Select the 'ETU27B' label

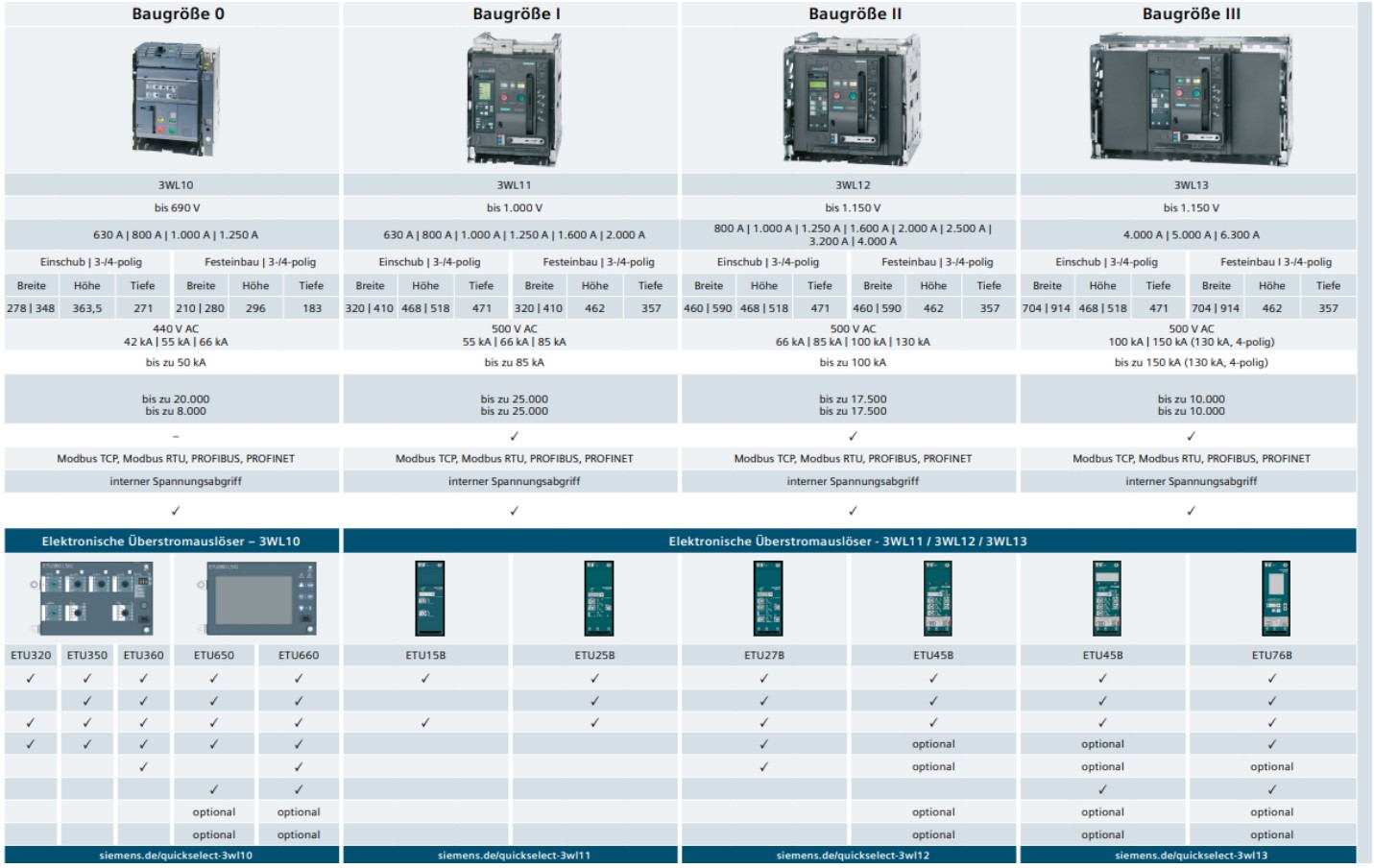(x=764, y=656)
